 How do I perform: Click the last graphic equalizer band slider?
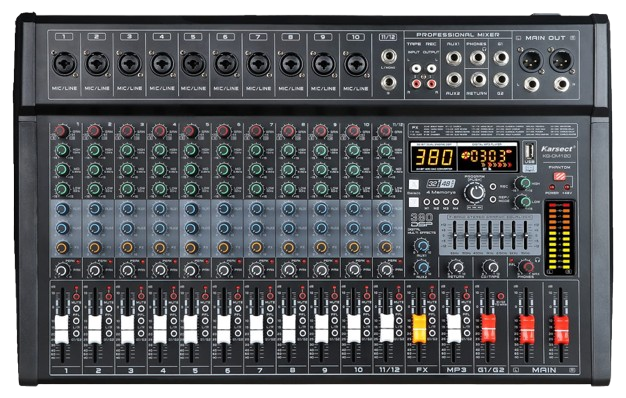pyautogui.click(x=526, y=236)
